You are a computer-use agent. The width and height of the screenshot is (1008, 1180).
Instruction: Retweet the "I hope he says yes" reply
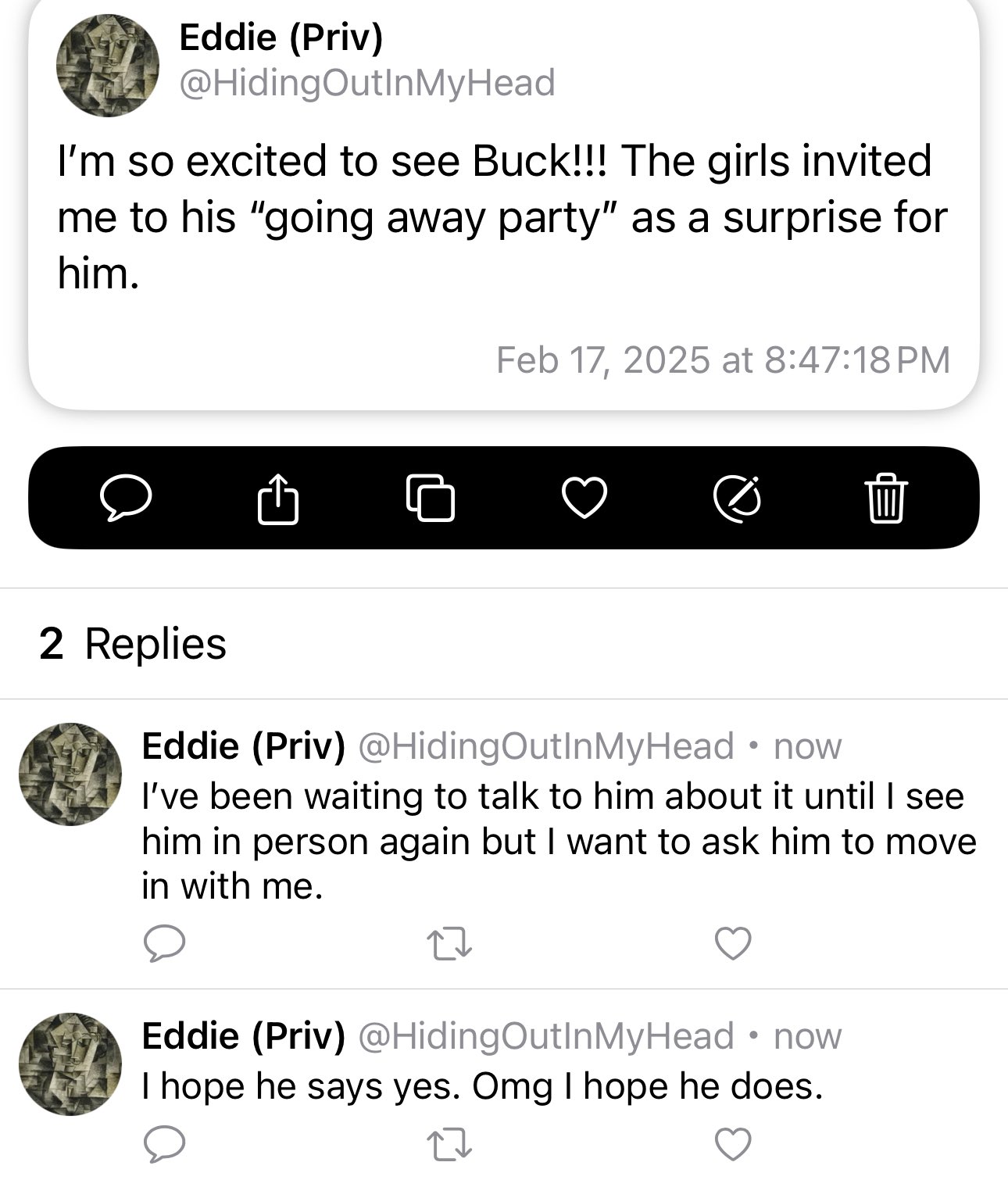click(x=451, y=1145)
